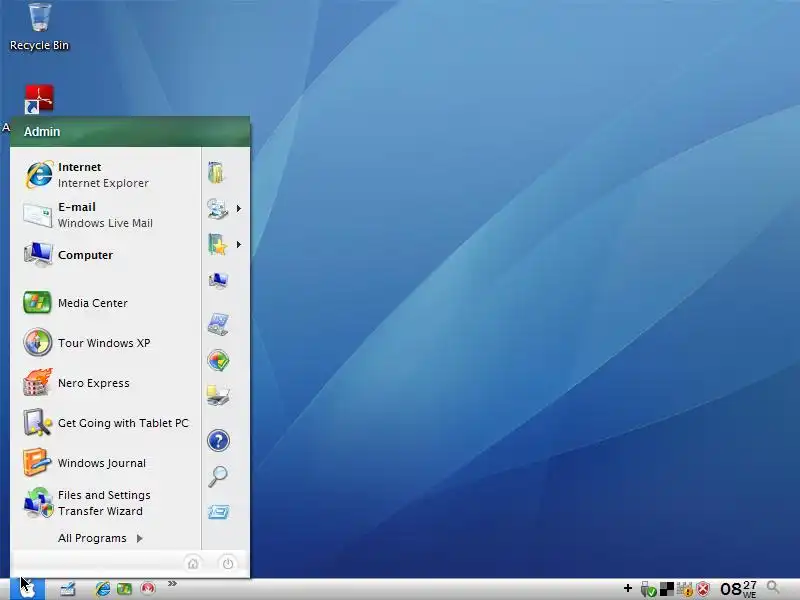
Task: Open Computer from the Start menu
Action: coord(106,255)
